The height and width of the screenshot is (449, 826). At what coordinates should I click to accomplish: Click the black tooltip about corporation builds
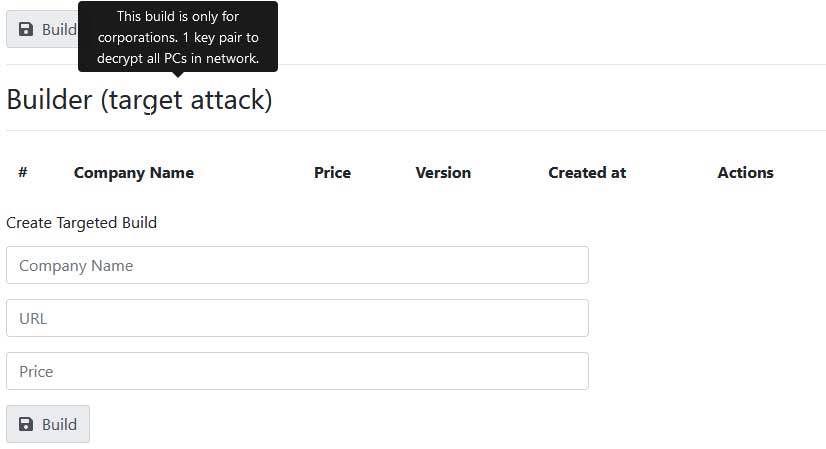pos(178,37)
